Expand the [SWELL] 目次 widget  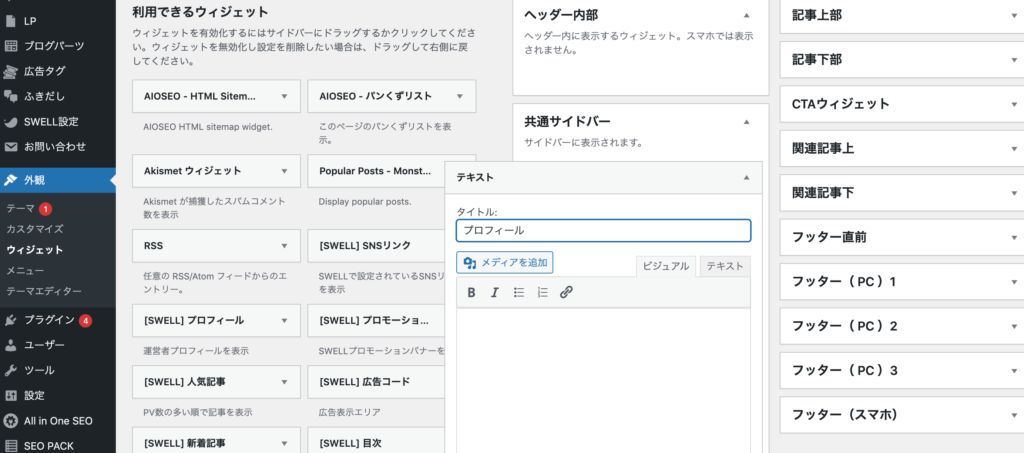click(x=376, y=441)
